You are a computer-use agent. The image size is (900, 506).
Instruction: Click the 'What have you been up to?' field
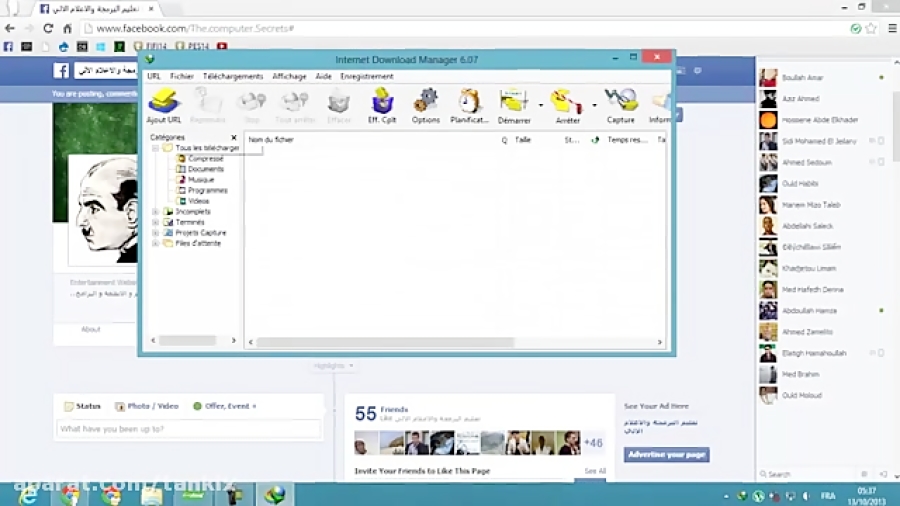[188, 429]
